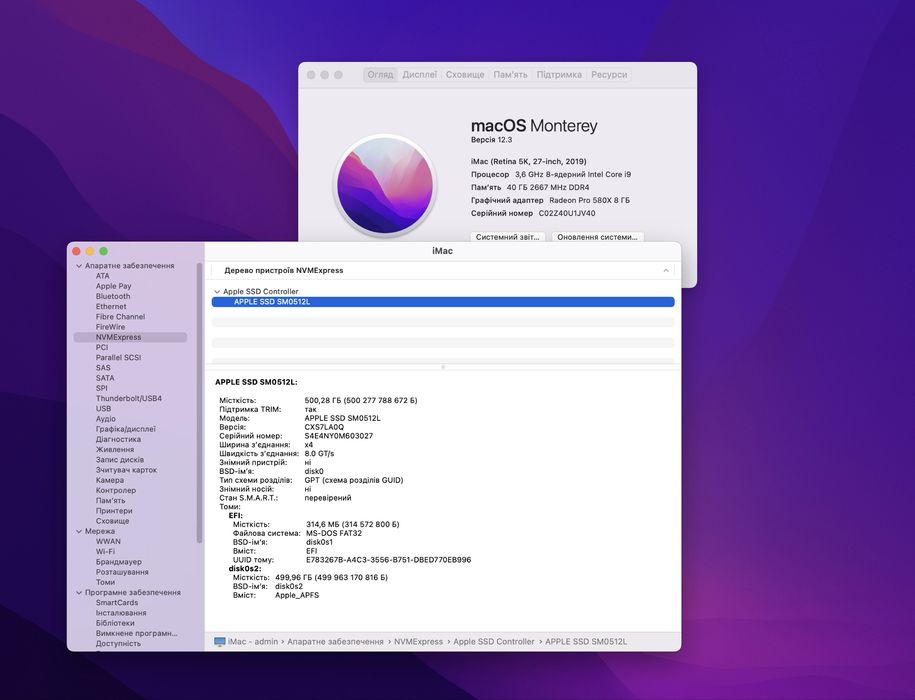Open the Дисплеї tab
This screenshot has width=915, height=700.
420,75
